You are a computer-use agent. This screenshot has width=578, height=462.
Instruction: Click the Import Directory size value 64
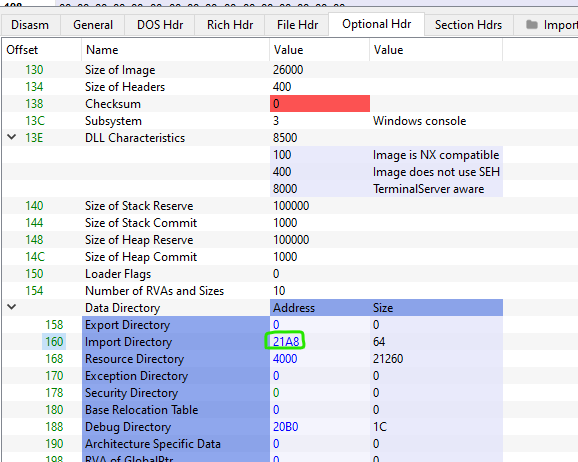coord(379,342)
